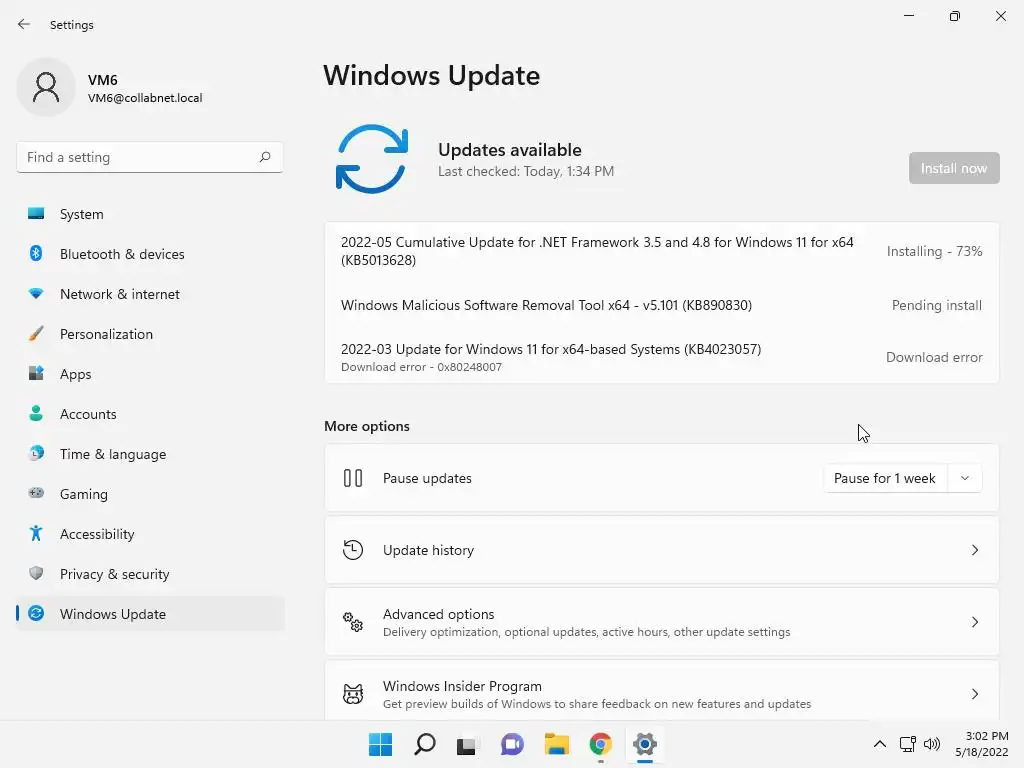Click the VM6 user avatar icon
Viewport: 1024px width, 768px height.
46,87
